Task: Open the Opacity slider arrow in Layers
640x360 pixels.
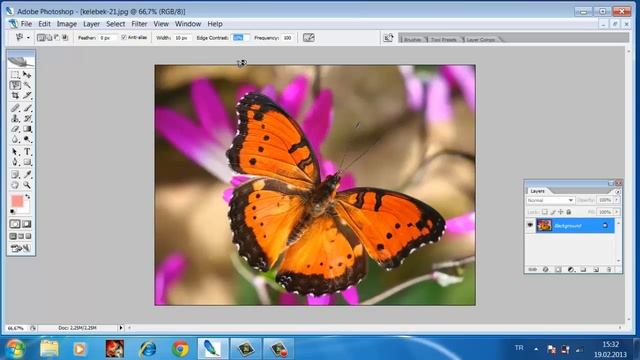Action: [x=617, y=200]
